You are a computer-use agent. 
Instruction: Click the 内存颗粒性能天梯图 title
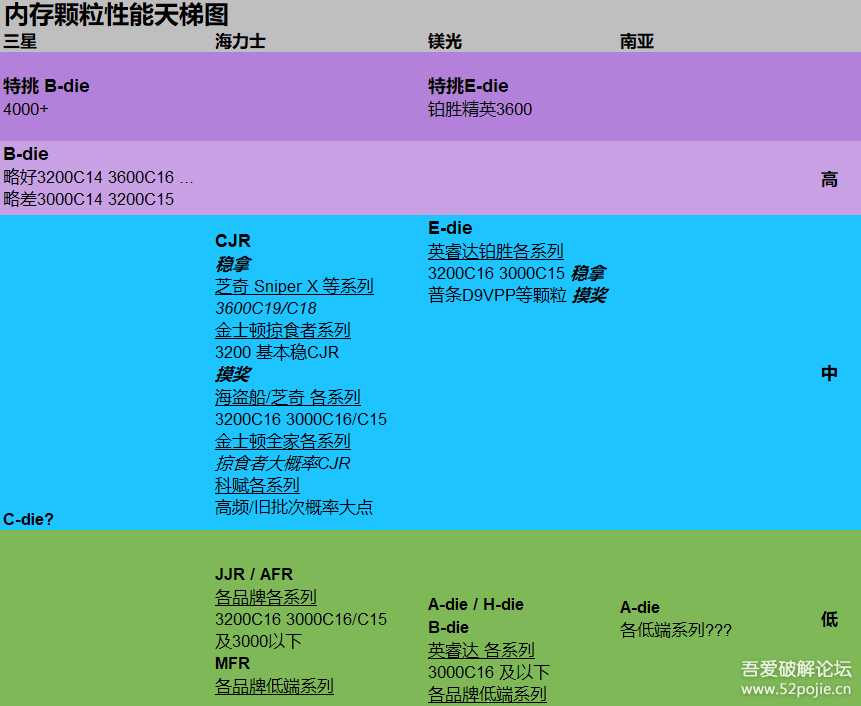point(116,15)
